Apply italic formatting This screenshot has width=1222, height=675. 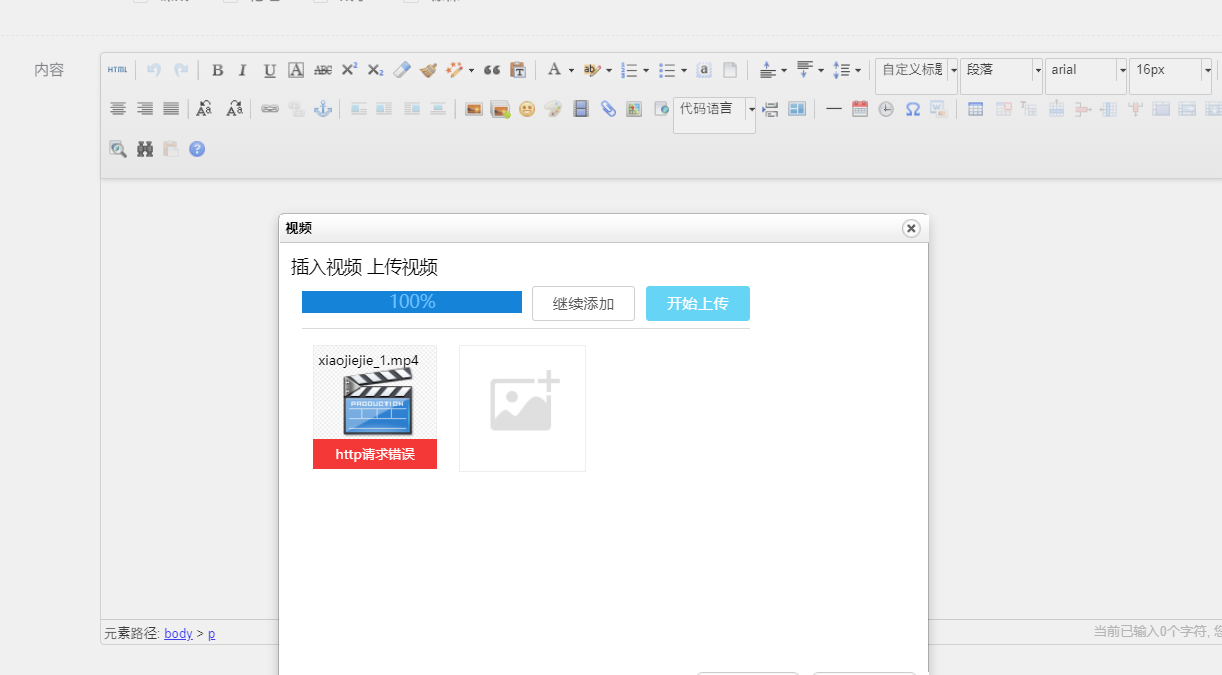(242, 70)
